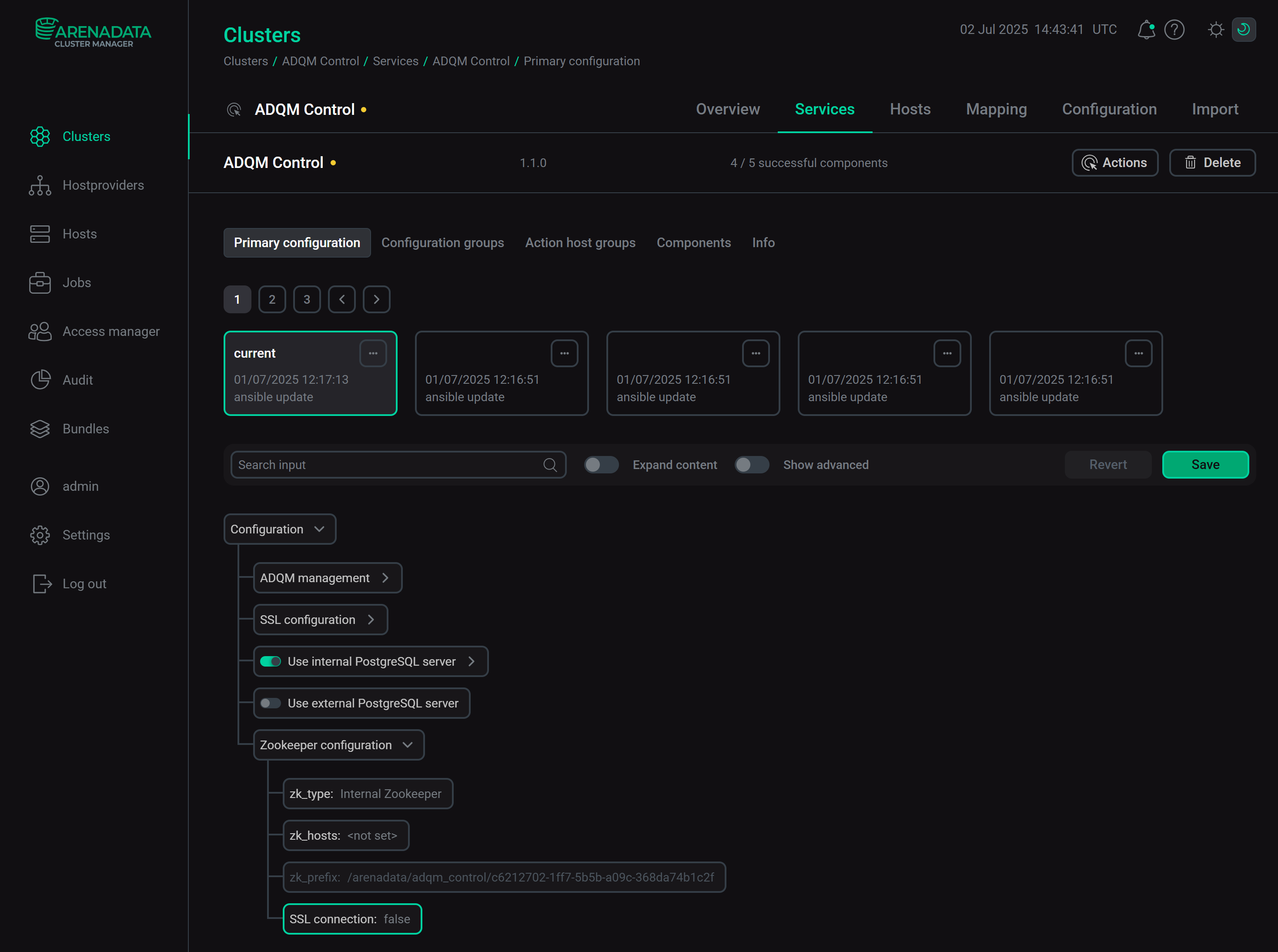Open the Bundles section
The width and height of the screenshot is (1278, 952).
coord(85,429)
